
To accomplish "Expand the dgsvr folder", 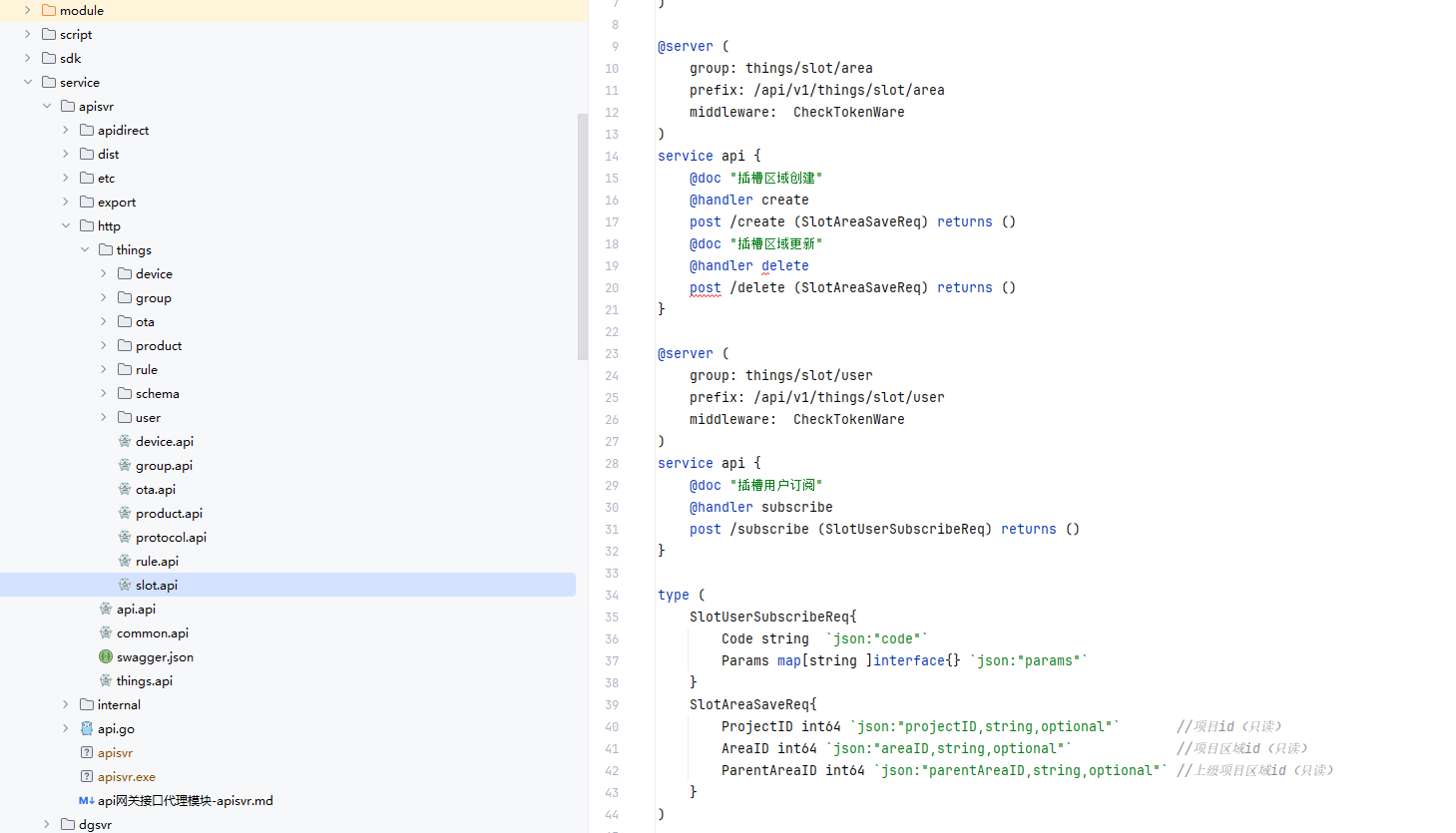I will point(47,825).
